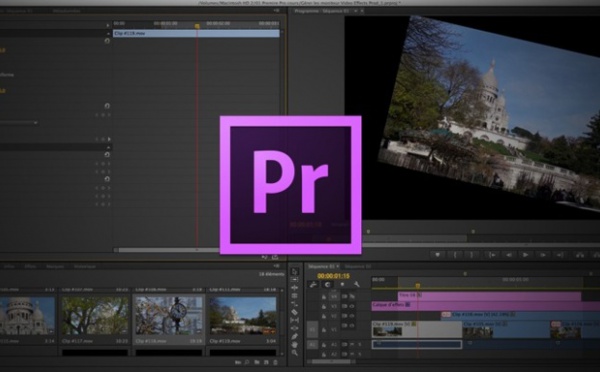
Task: Open the Historique panel tab
Action: [85, 266]
